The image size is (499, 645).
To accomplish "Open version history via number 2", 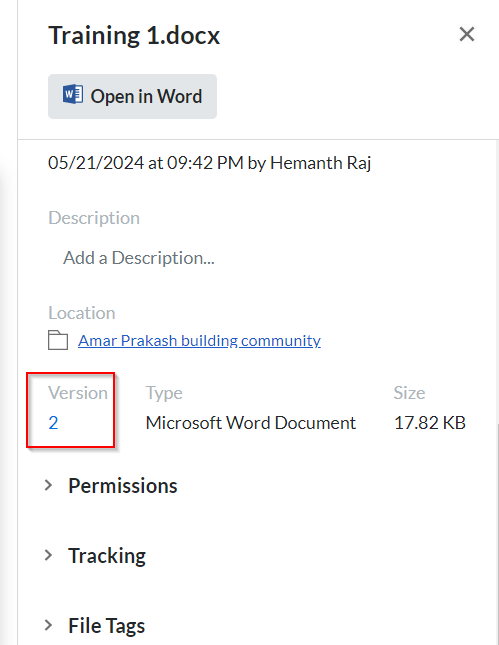I will [53, 423].
